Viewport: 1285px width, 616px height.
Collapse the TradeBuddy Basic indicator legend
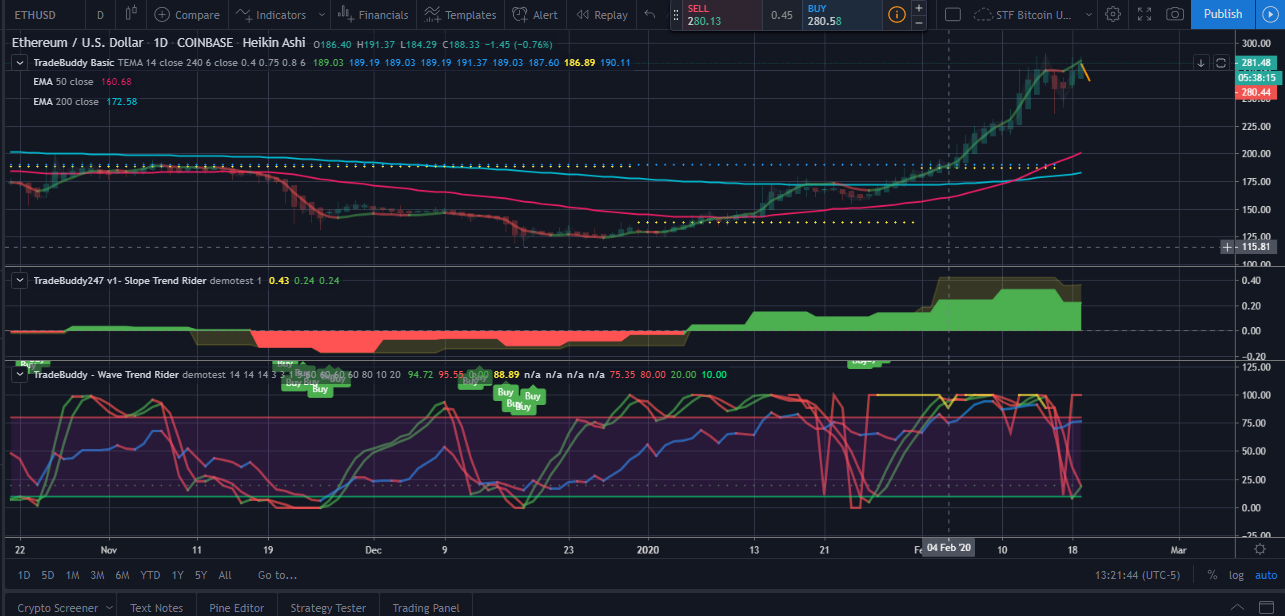pos(20,62)
